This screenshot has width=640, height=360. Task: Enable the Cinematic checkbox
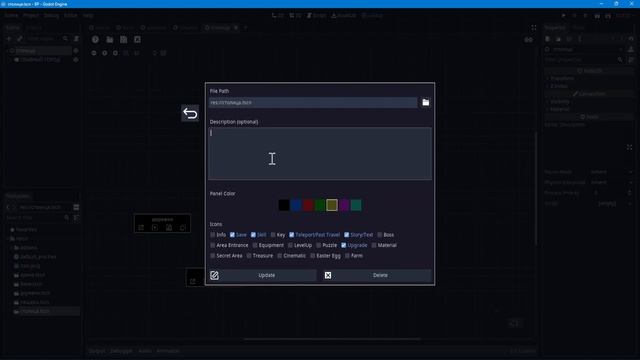[280, 256]
